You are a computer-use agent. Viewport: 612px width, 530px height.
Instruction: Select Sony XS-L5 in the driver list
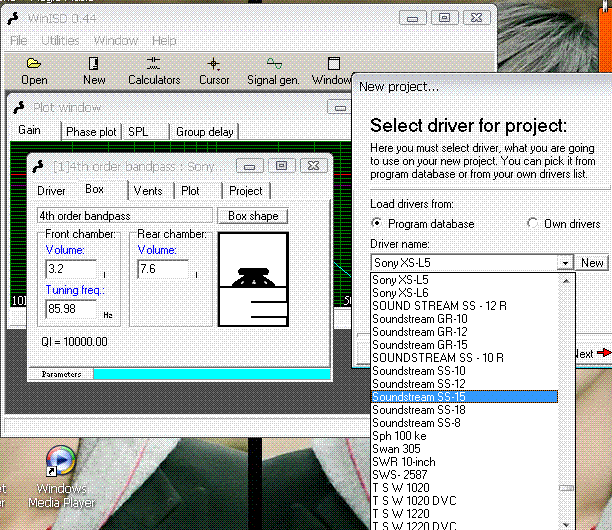click(464, 280)
